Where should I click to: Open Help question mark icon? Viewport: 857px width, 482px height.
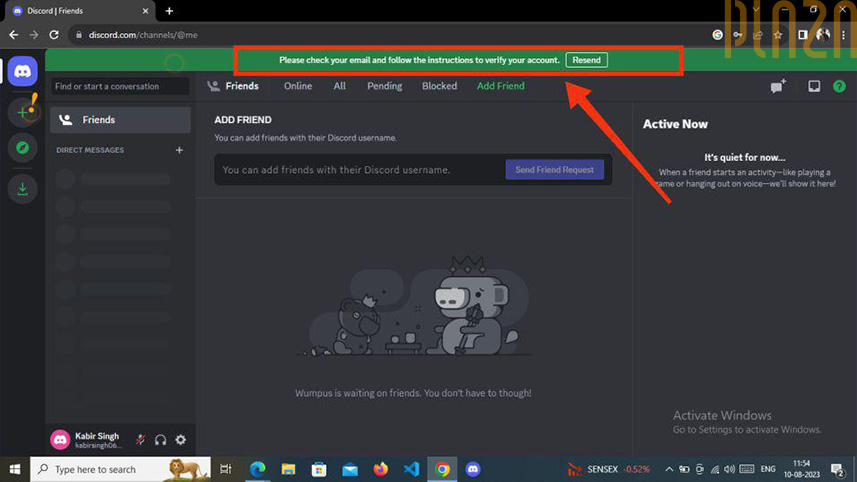pos(839,86)
